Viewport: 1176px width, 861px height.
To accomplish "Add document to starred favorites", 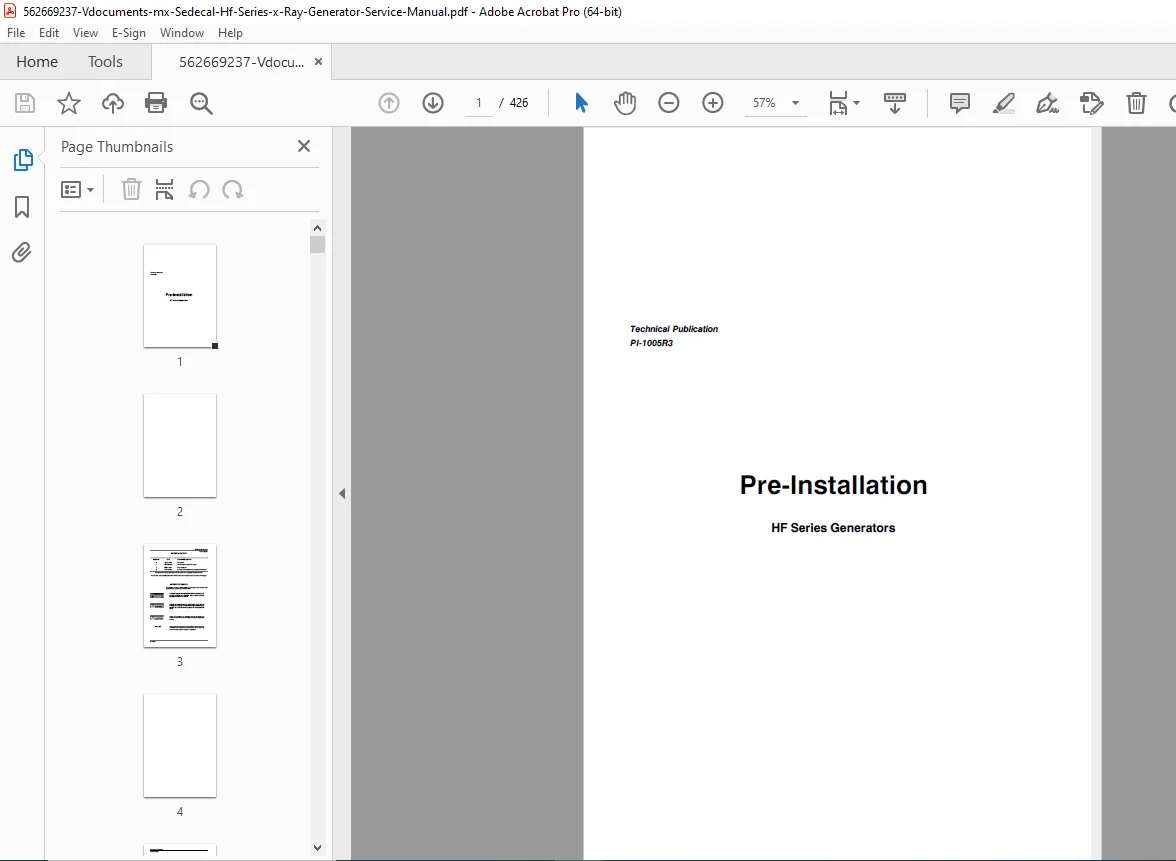I will pyautogui.click(x=69, y=103).
